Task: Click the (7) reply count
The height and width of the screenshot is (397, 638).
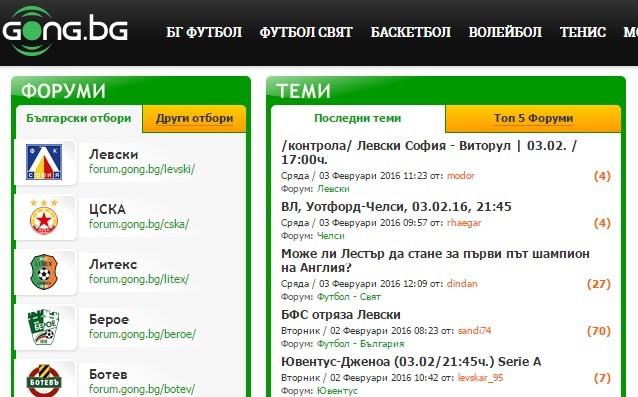Action: pyautogui.click(x=602, y=378)
